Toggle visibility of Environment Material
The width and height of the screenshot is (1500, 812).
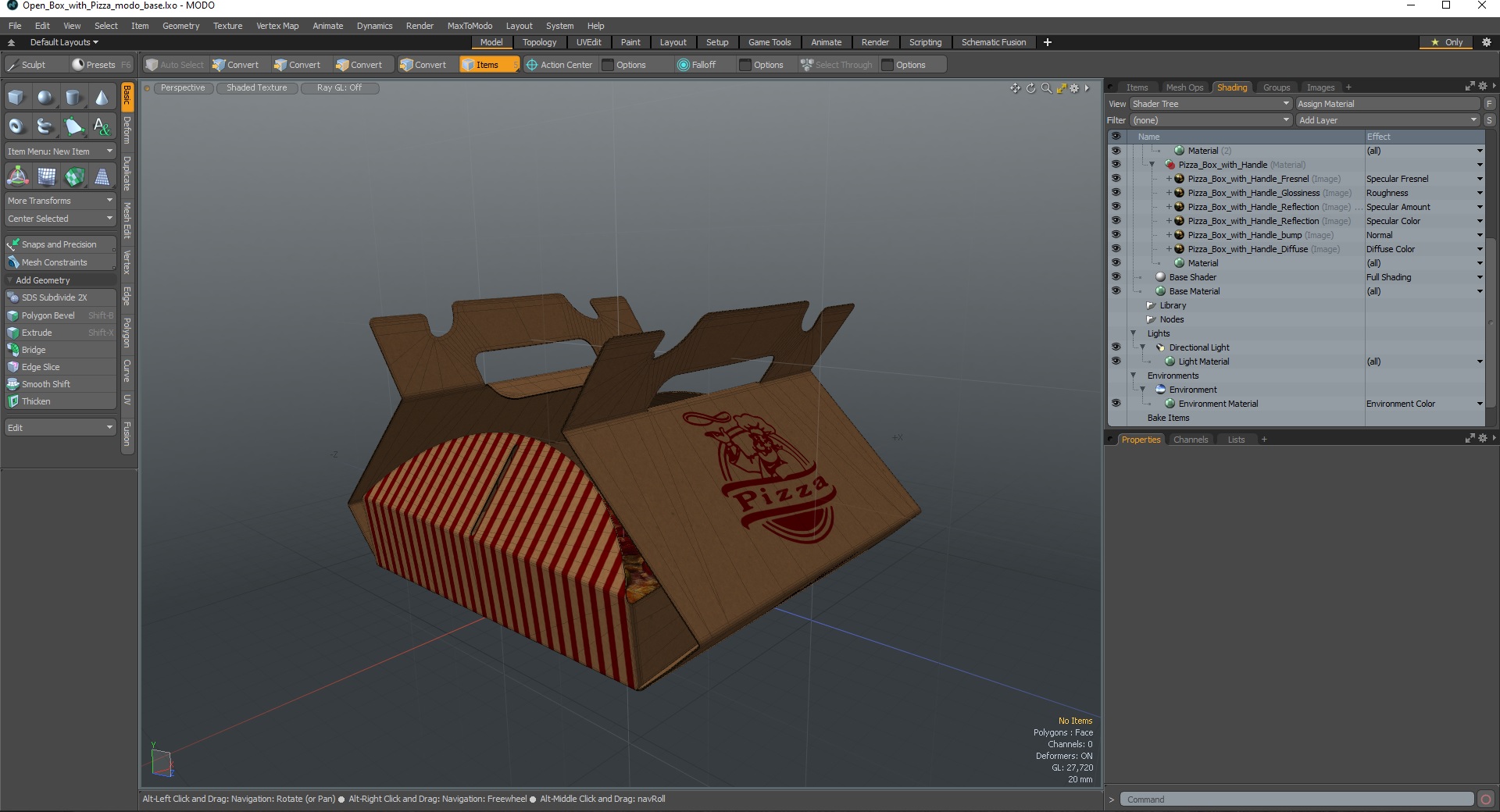coord(1116,404)
